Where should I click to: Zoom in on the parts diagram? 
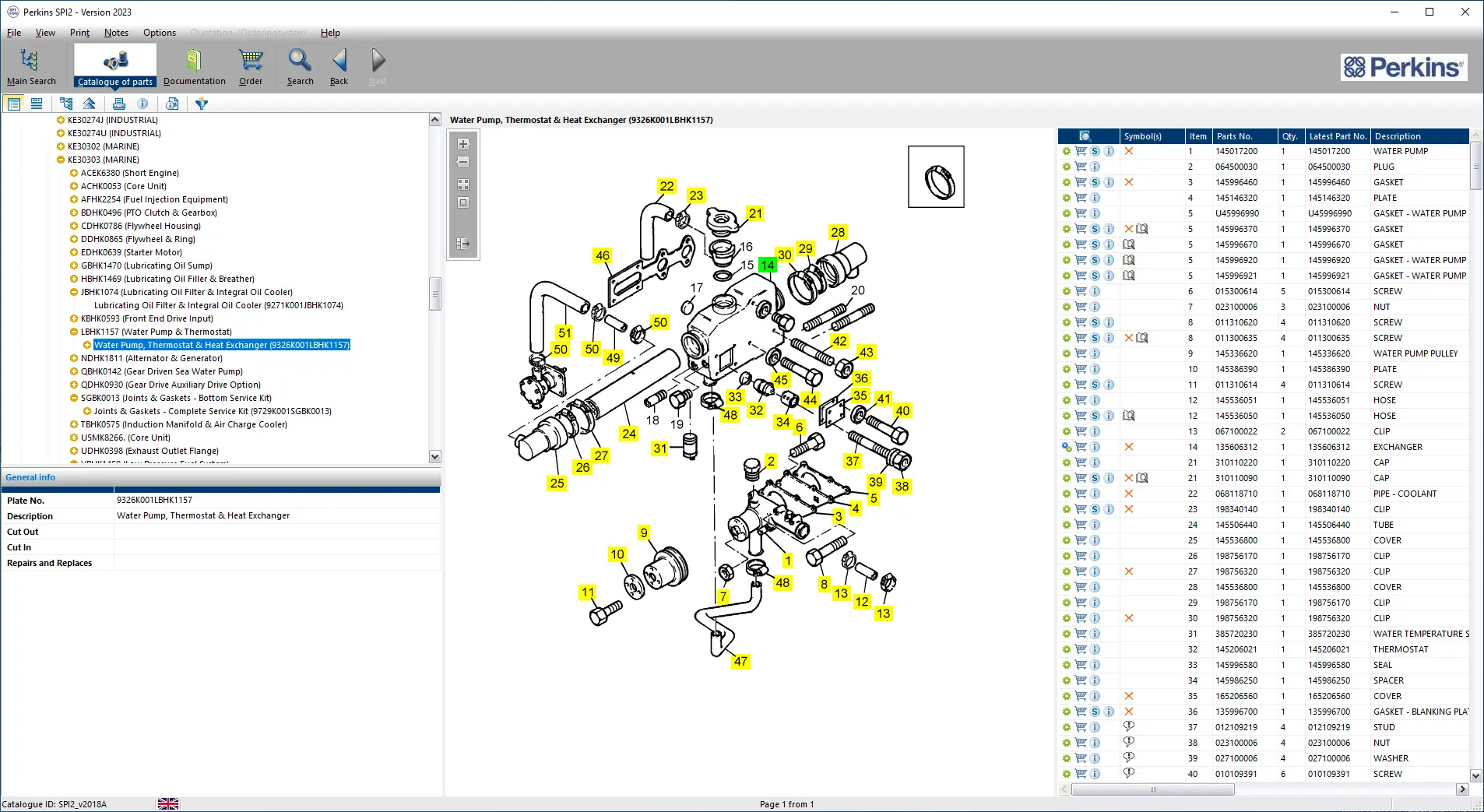pyautogui.click(x=463, y=144)
